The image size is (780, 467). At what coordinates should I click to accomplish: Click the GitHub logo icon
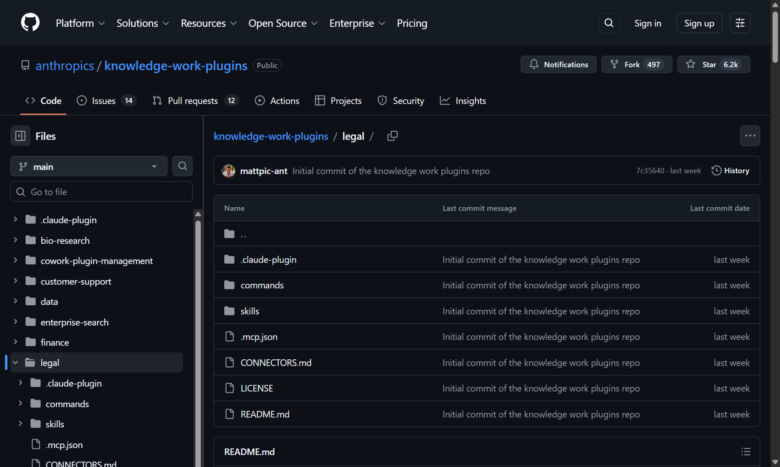pos(29,23)
